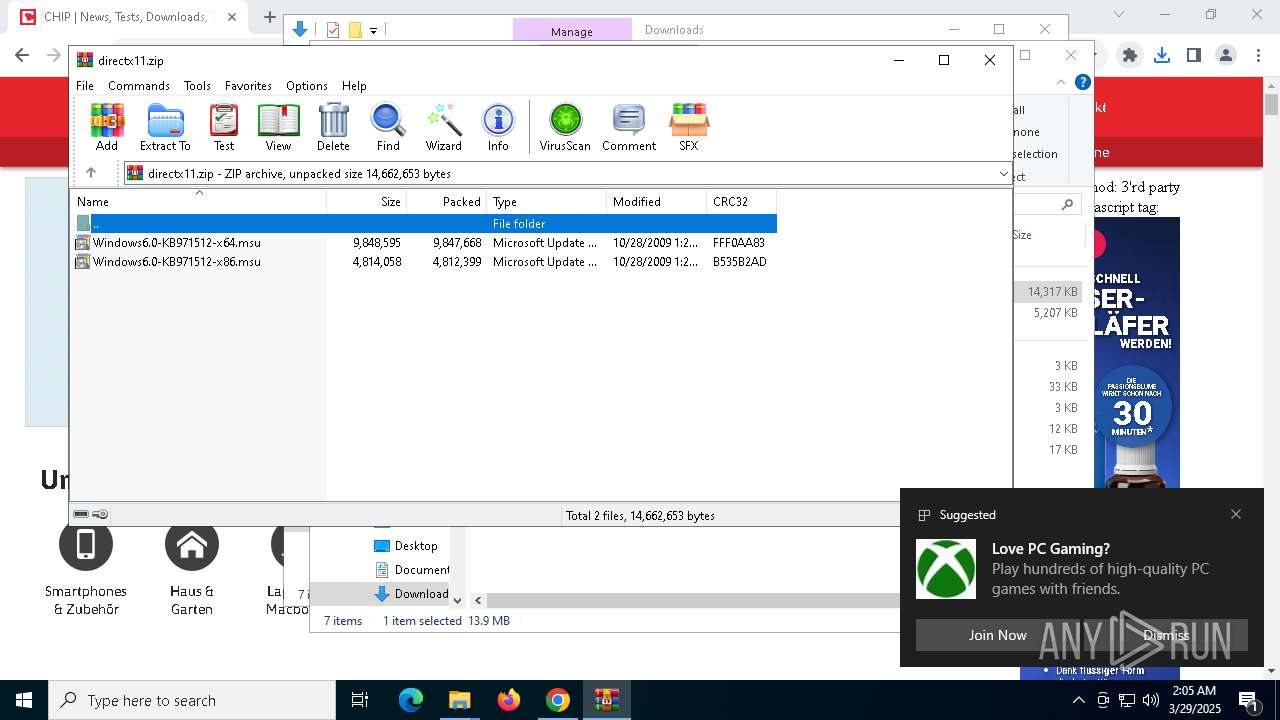Image resolution: width=1280 pixels, height=720 pixels.
Task: Click Downloads in Explorer navigation pane
Action: [x=412, y=594]
